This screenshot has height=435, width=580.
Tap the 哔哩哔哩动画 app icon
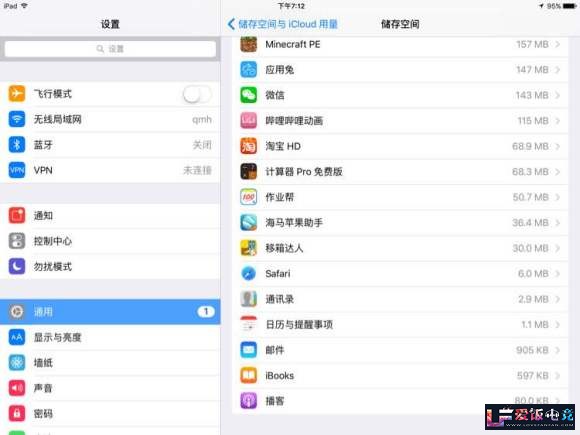tap(249, 121)
